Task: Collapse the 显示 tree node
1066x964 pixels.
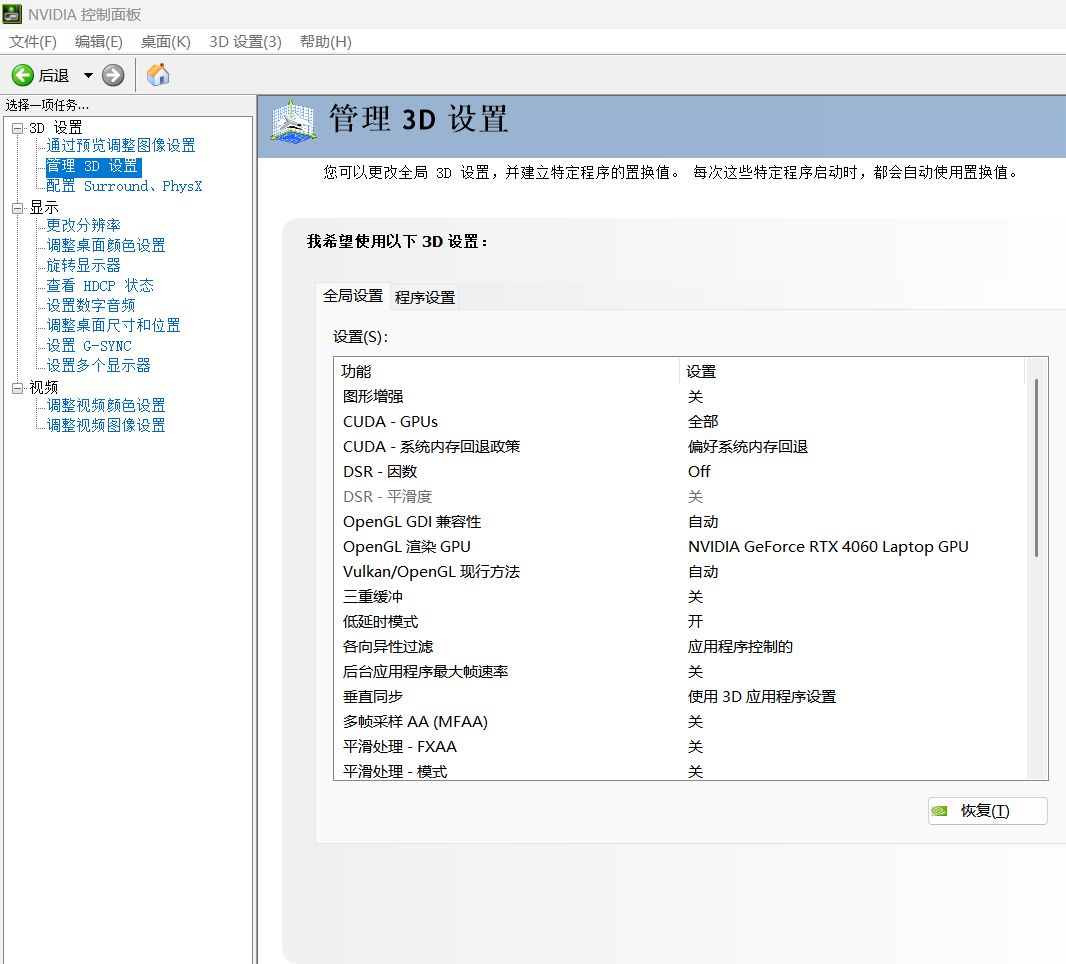Action: 18,208
